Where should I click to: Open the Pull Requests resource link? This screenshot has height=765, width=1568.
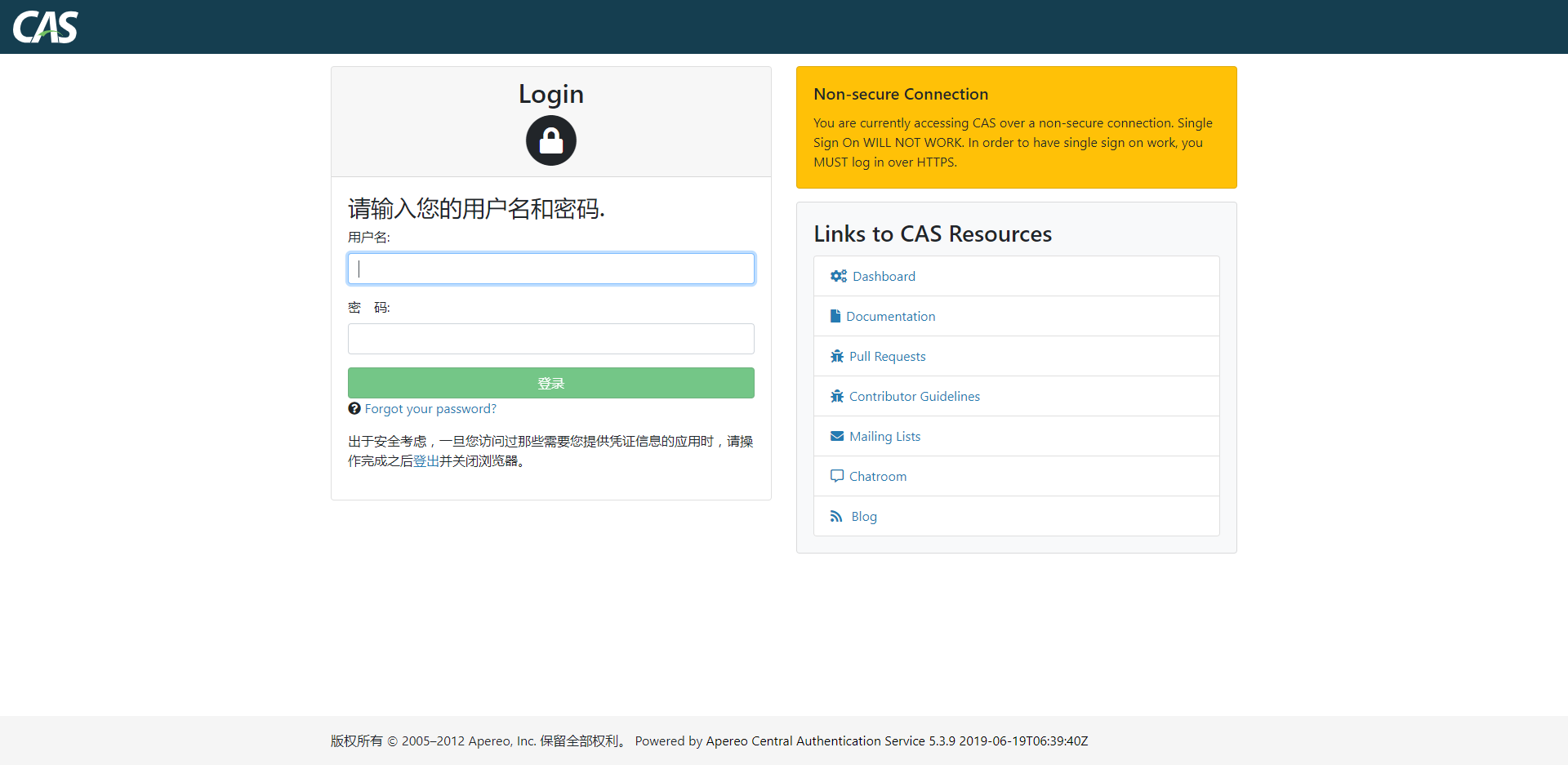coord(888,356)
